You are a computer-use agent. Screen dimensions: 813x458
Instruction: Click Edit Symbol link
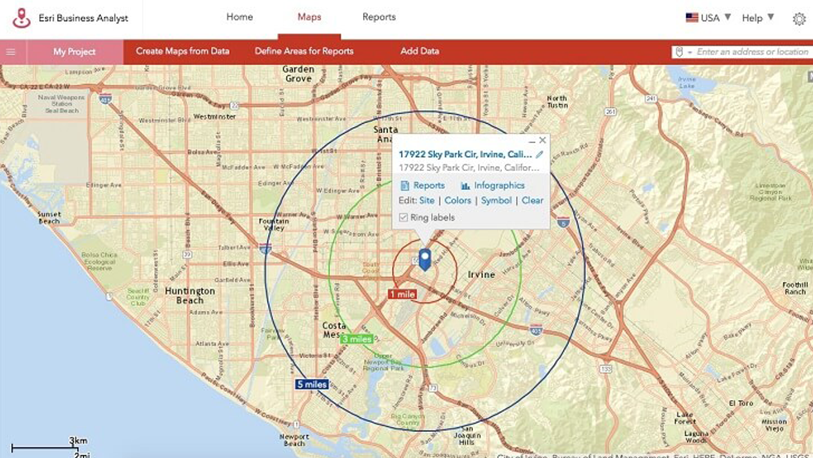496,201
